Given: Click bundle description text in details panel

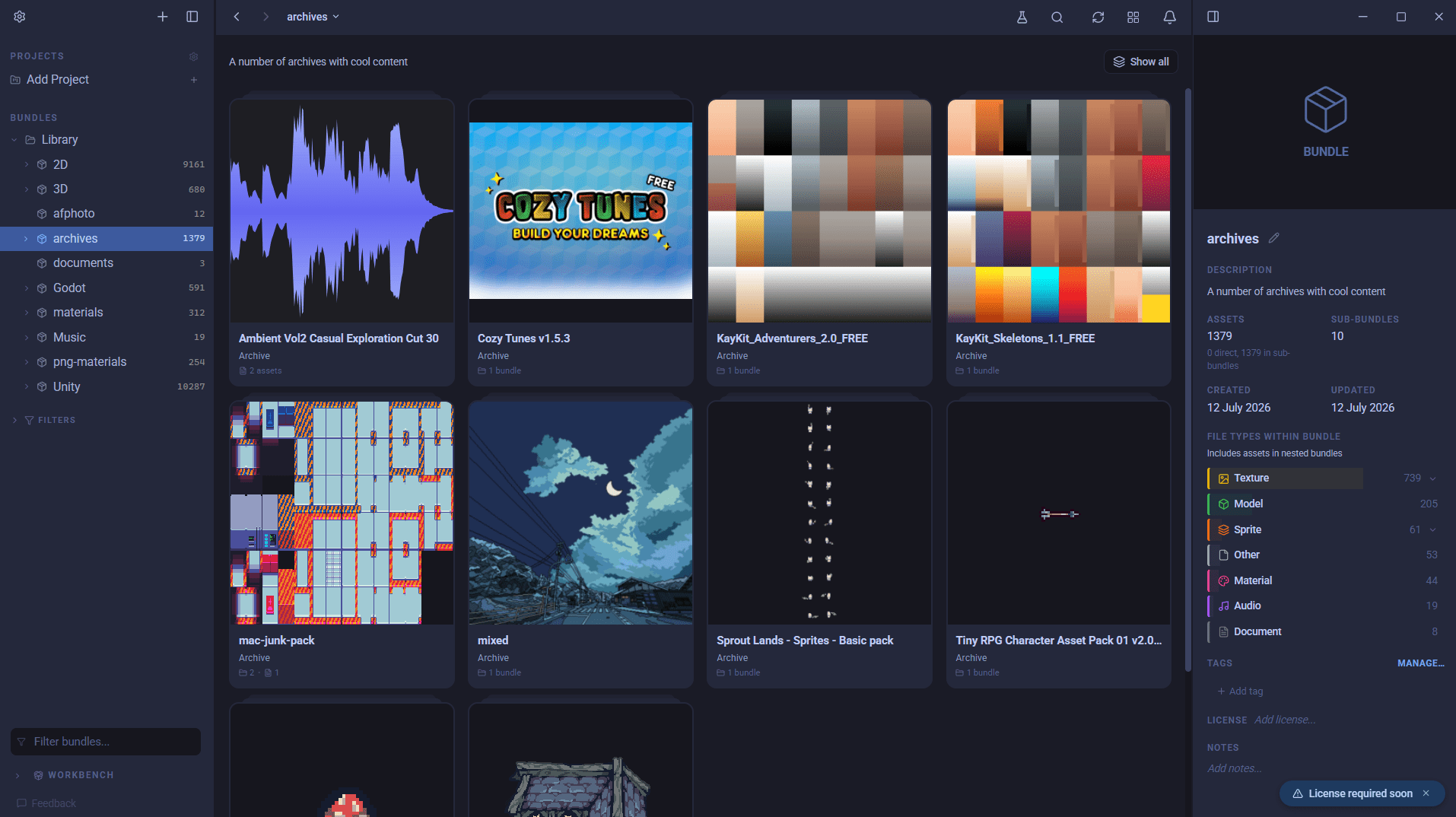Looking at the screenshot, I should tap(1295, 291).
